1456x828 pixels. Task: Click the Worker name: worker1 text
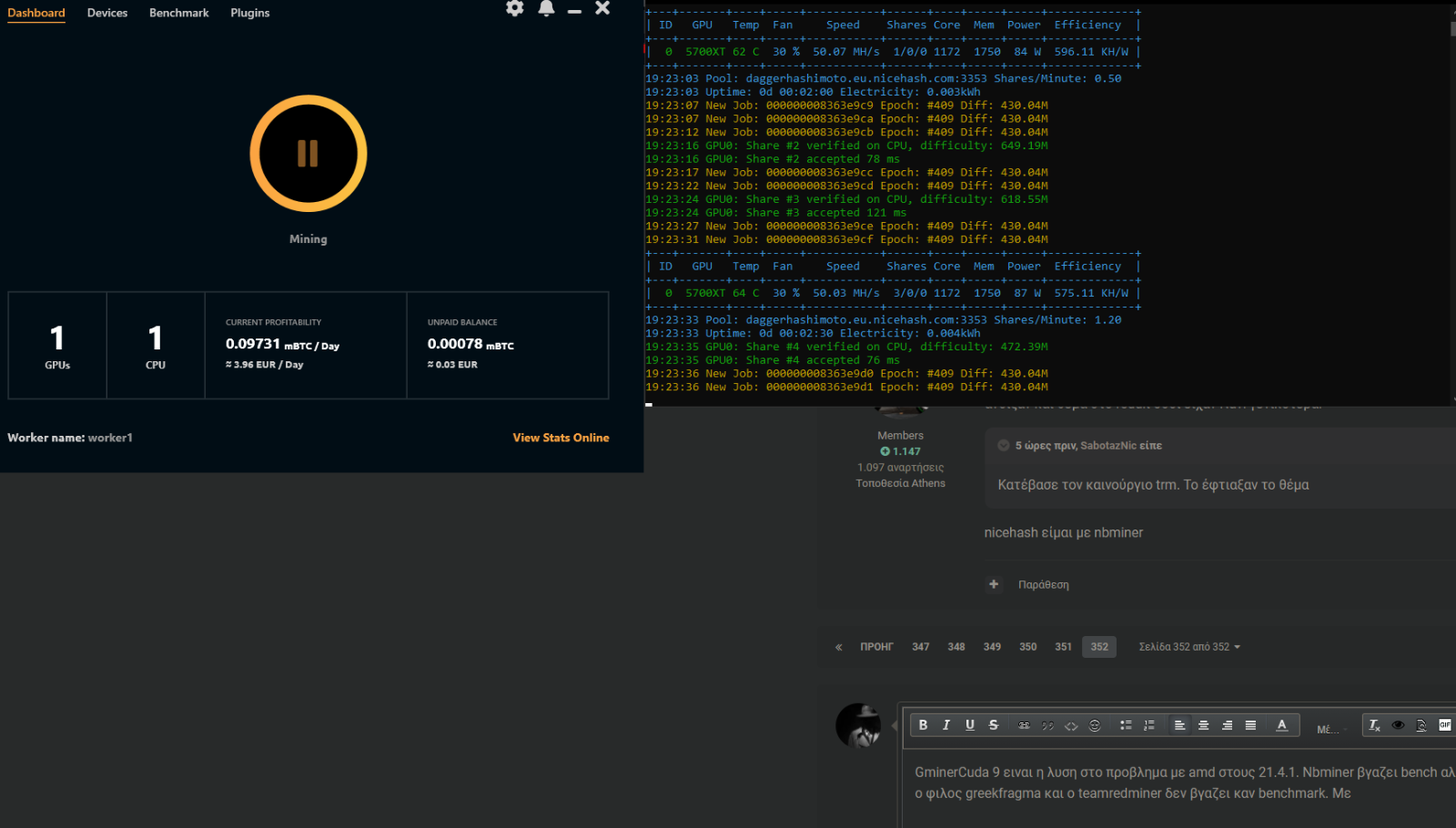click(70, 438)
